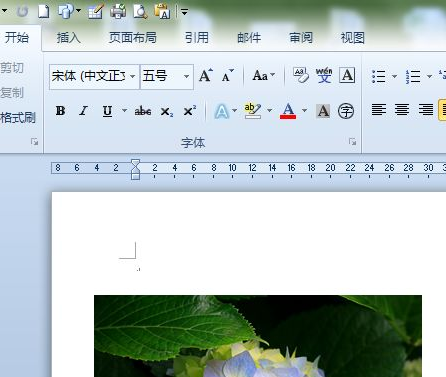Click ruler at the 10 mark
This screenshot has width=446, height=377.
[x=232, y=168]
